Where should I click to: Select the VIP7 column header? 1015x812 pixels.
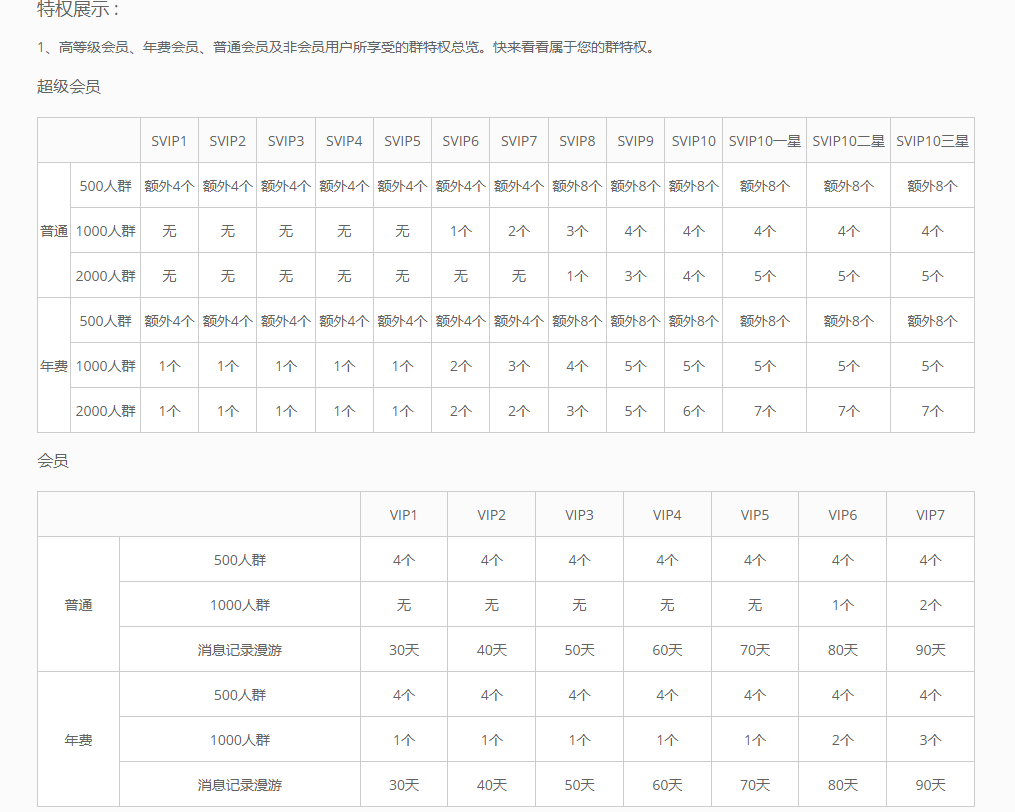[930, 515]
